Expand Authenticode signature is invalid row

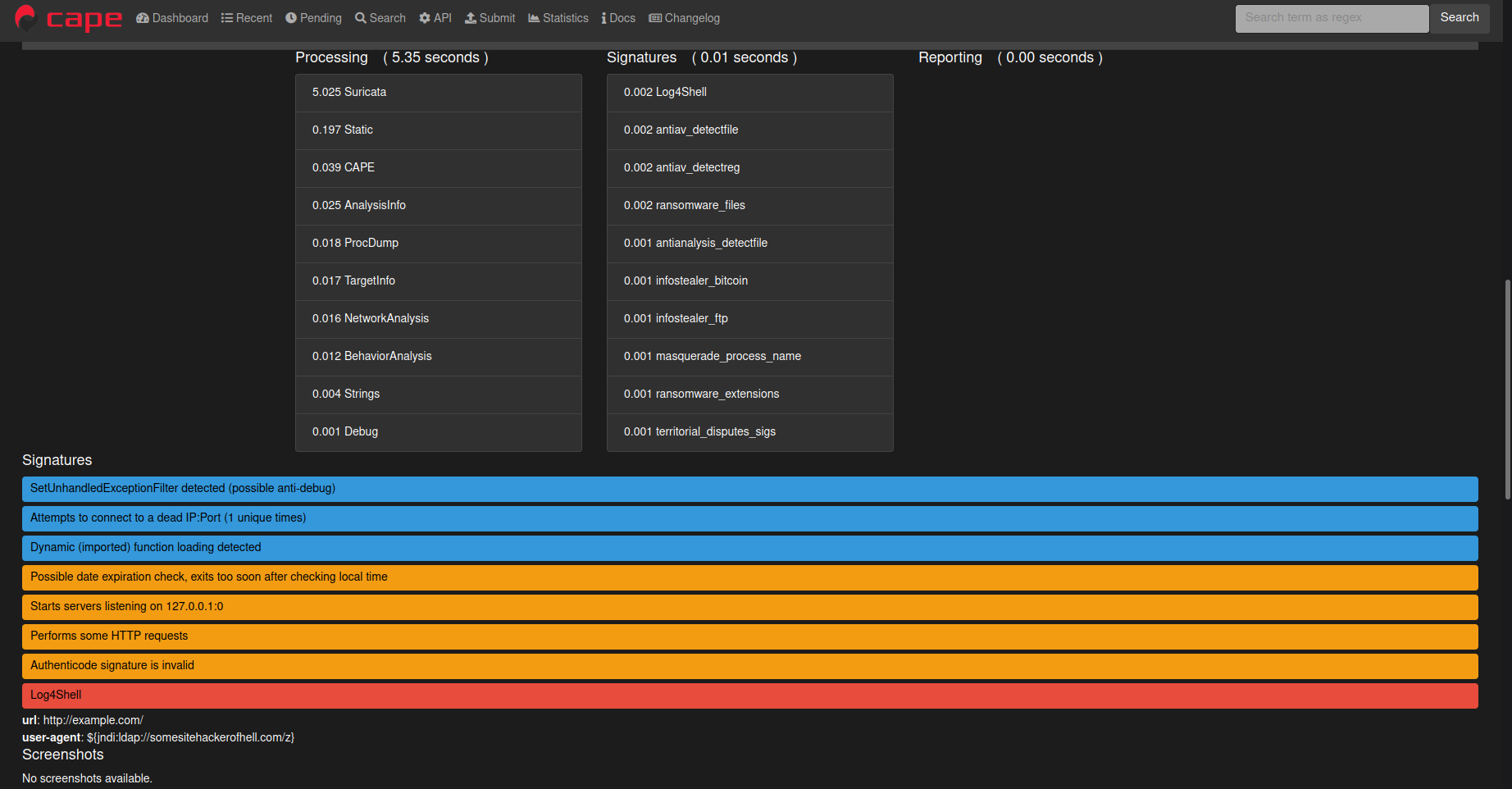pos(750,666)
